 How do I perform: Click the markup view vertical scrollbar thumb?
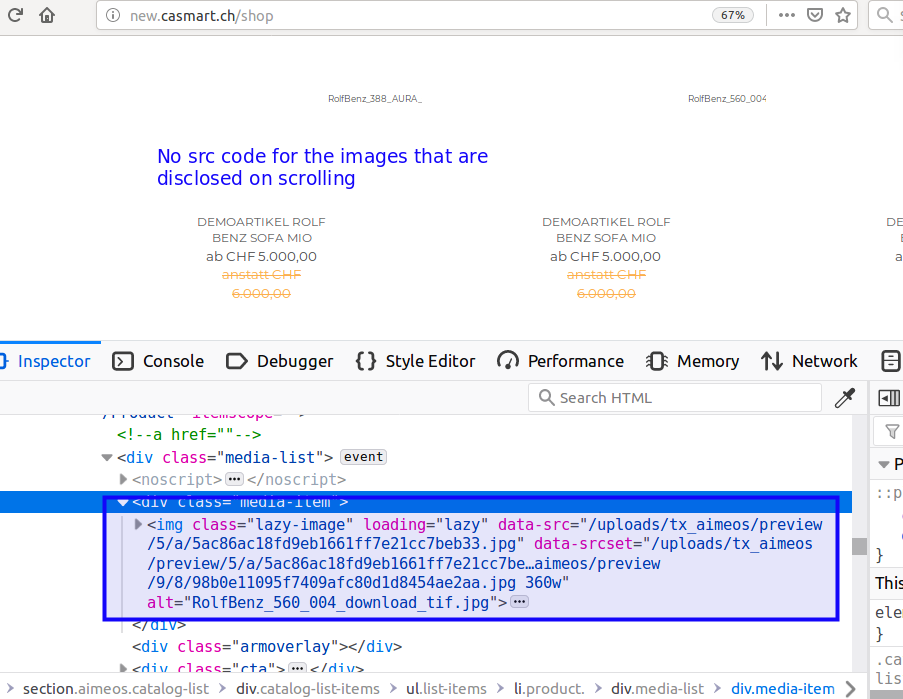pos(859,546)
